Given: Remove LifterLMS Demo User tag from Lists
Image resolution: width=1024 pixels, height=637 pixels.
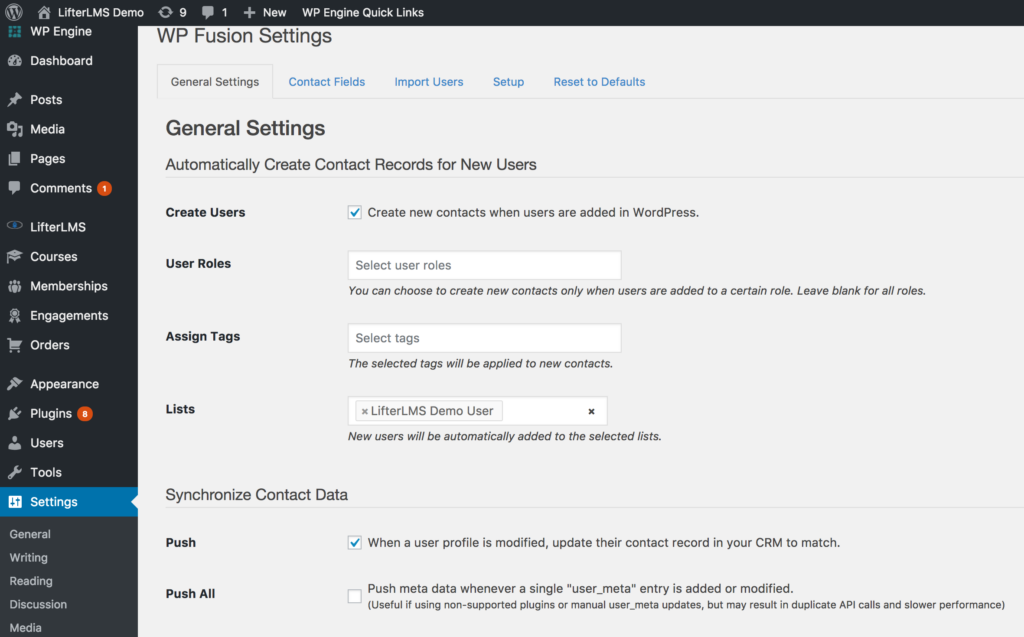Looking at the screenshot, I should click(x=364, y=411).
